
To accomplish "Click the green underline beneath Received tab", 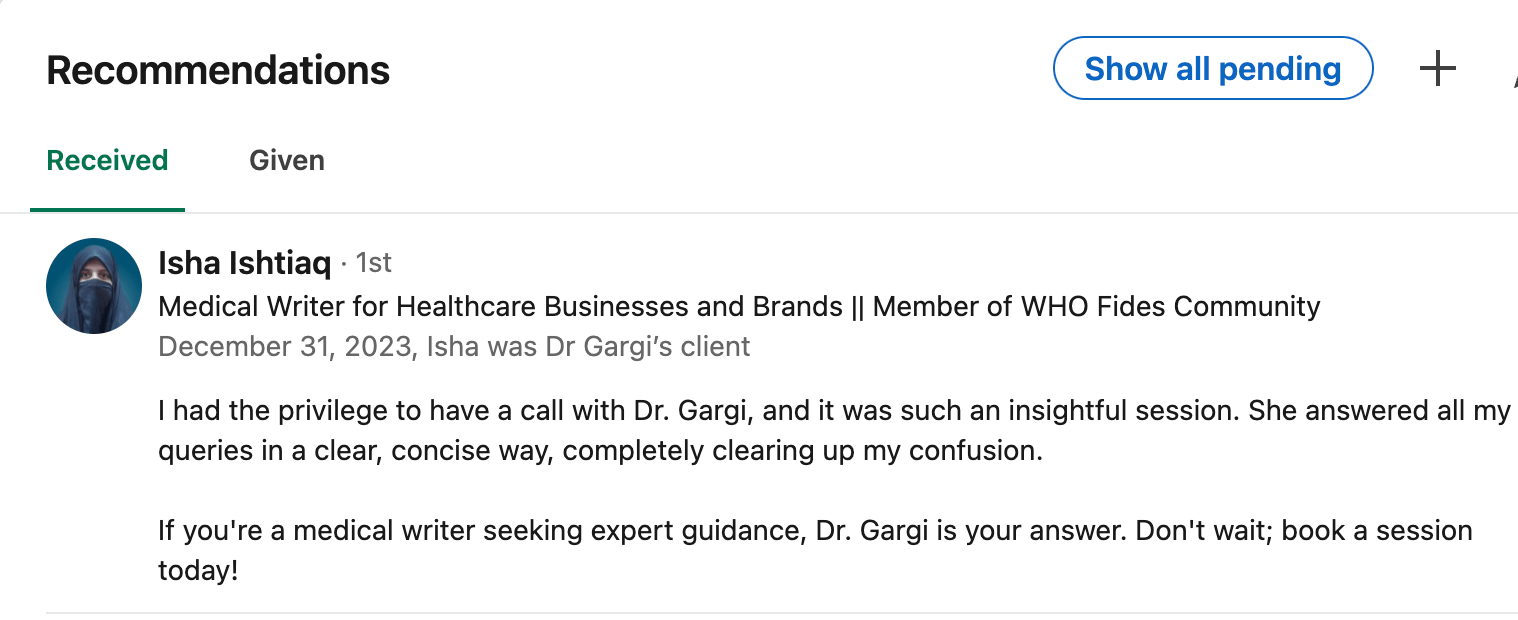I will (x=107, y=209).
